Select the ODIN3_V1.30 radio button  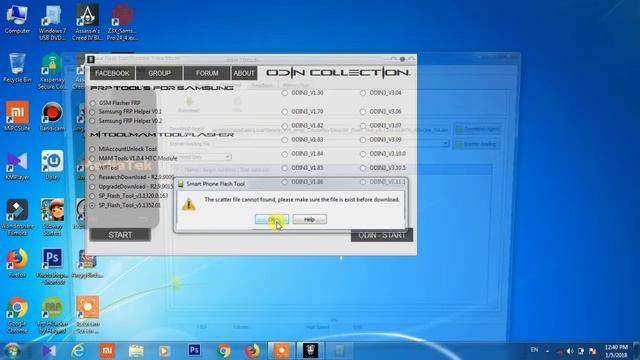[x=284, y=93]
